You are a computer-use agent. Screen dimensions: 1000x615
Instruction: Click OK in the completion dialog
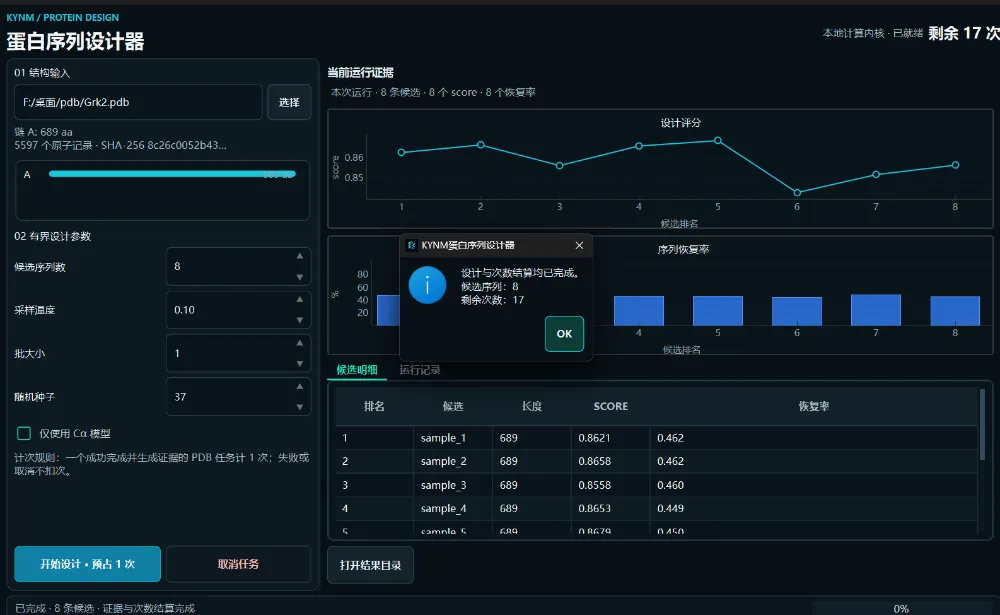coord(564,334)
